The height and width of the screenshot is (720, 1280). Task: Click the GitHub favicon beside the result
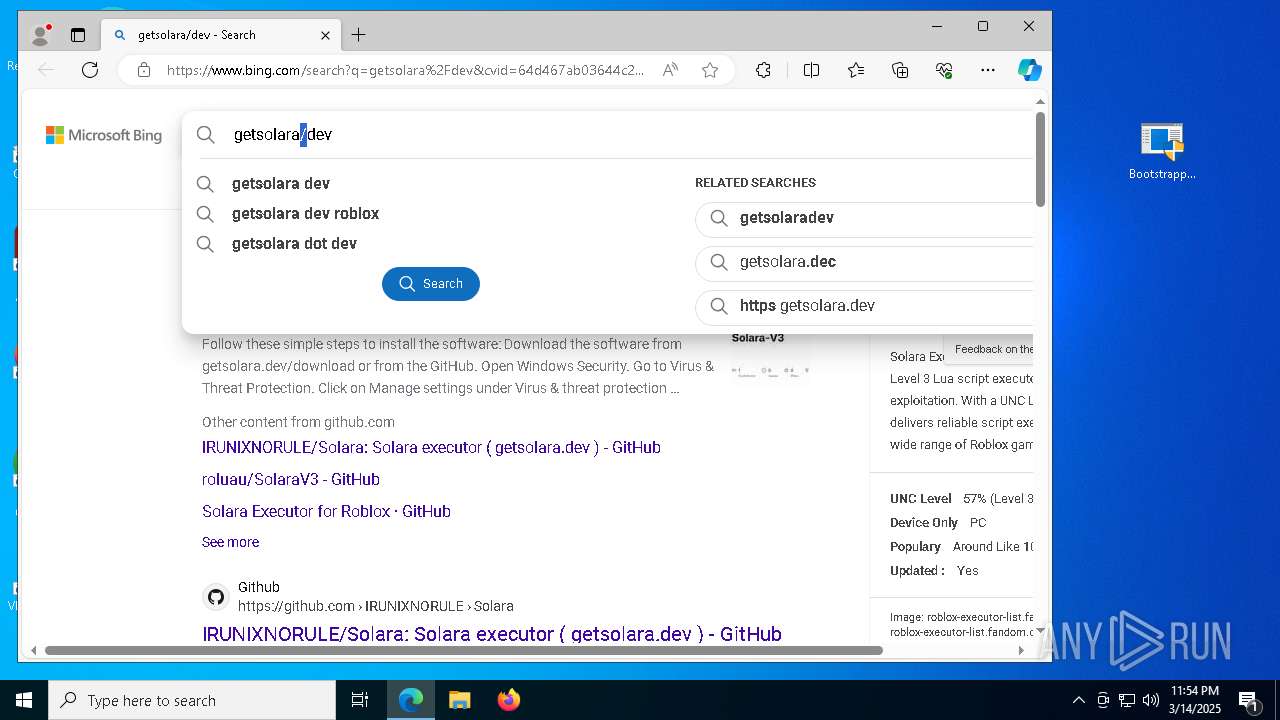click(216, 597)
